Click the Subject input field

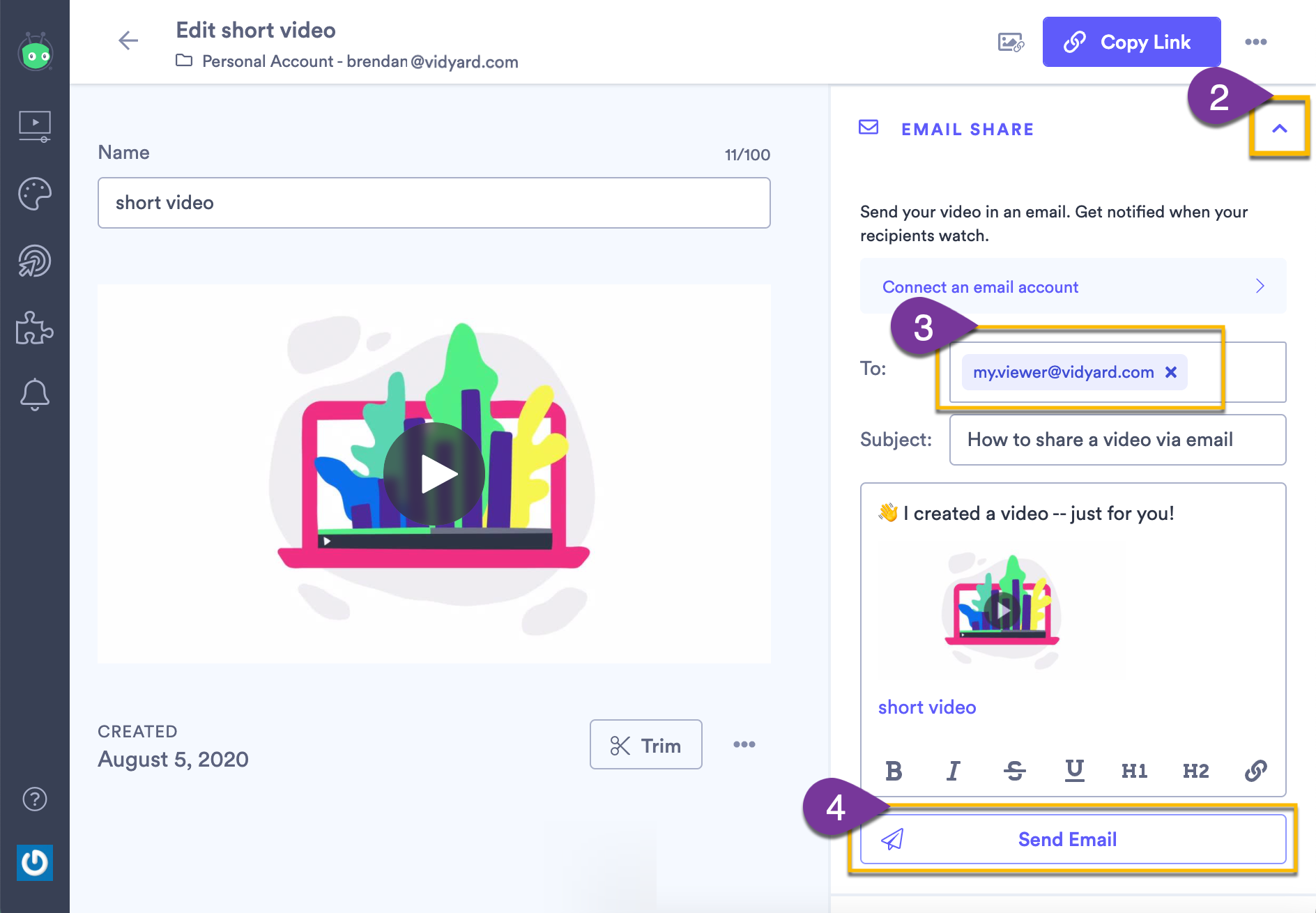pyautogui.click(x=1117, y=440)
